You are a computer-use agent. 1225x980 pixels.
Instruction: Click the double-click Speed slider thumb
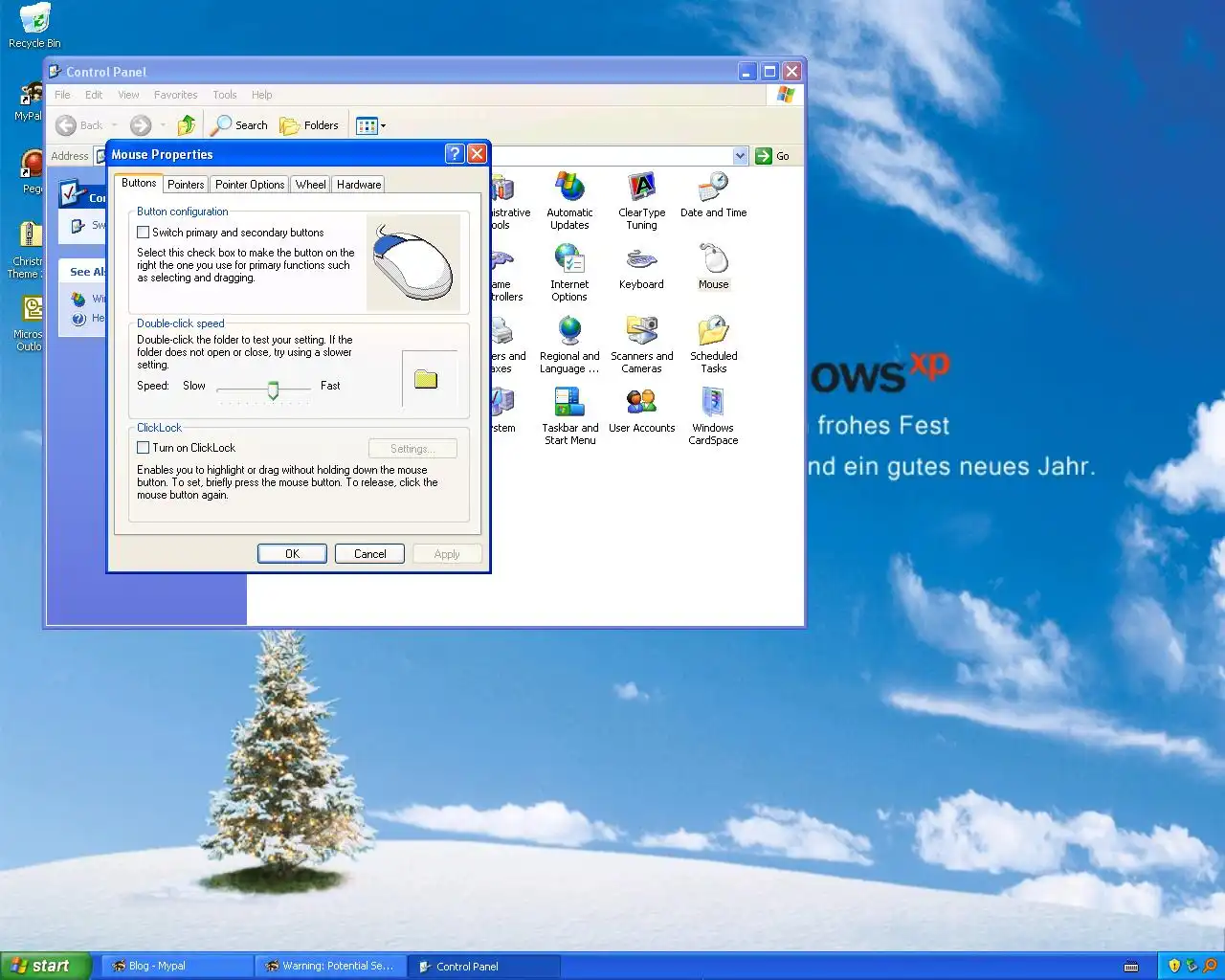[273, 390]
